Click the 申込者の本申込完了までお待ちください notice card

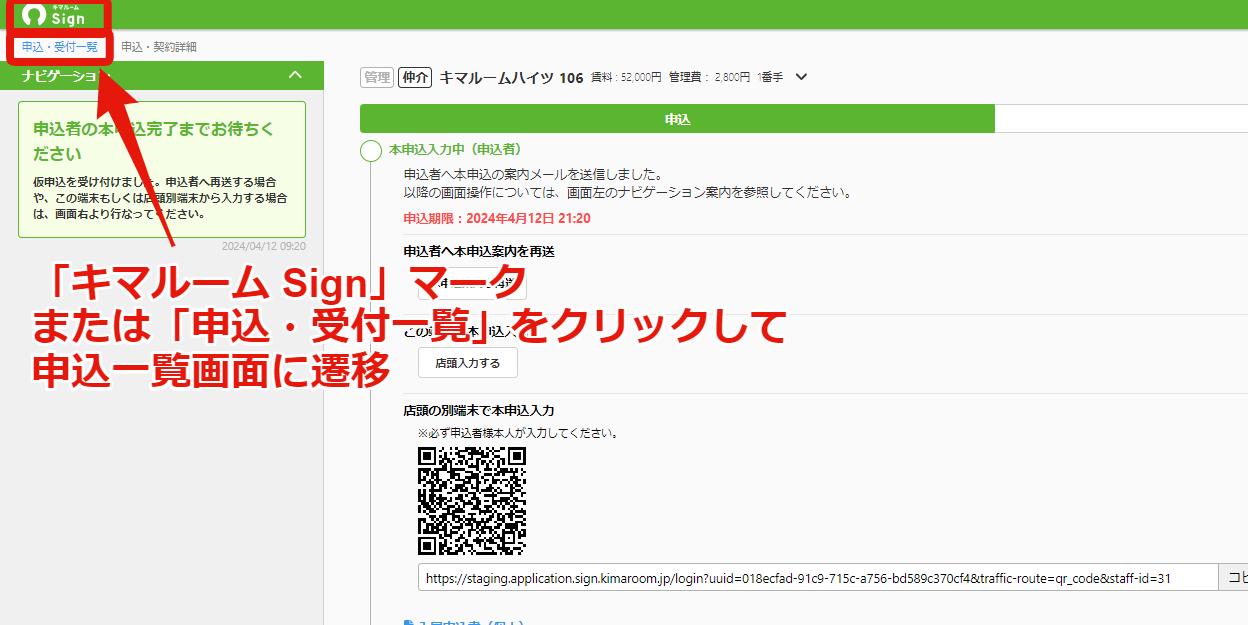tap(162, 169)
